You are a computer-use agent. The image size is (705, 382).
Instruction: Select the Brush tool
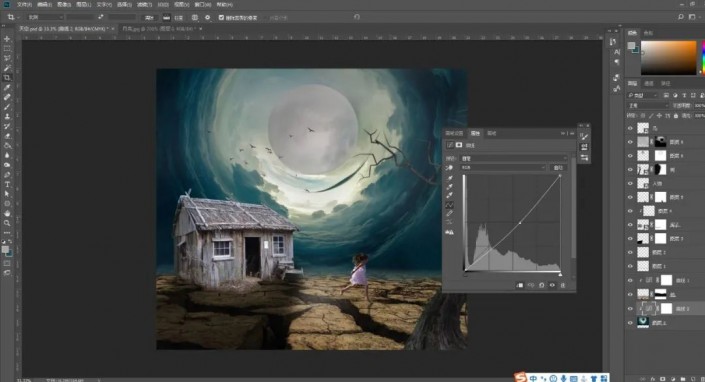pos(7,107)
